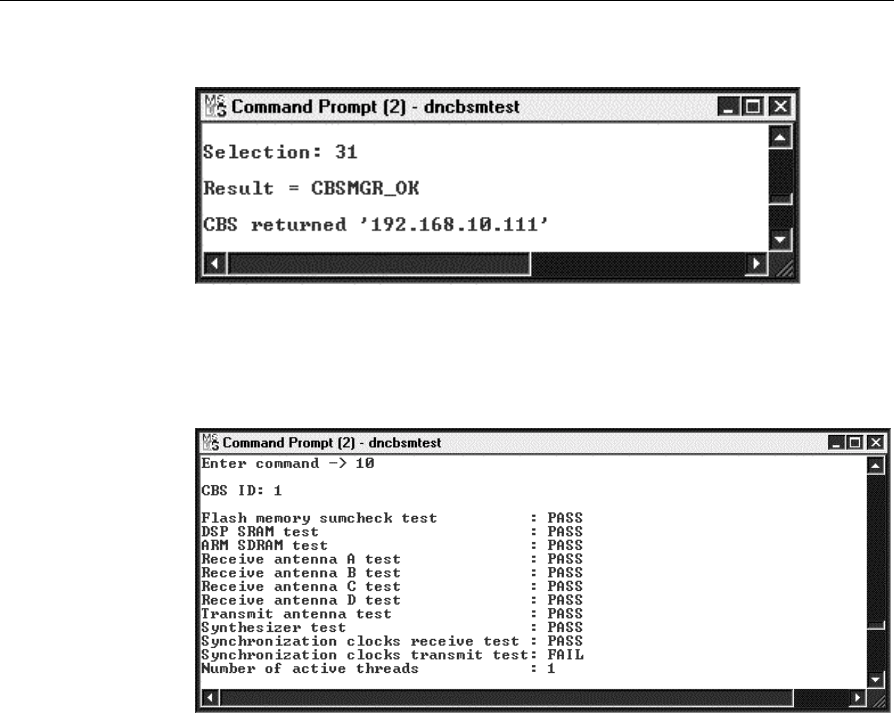Click 'Receive antenna D test' line
The width and height of the screenshot is (894, 713).
click(392, 600)
